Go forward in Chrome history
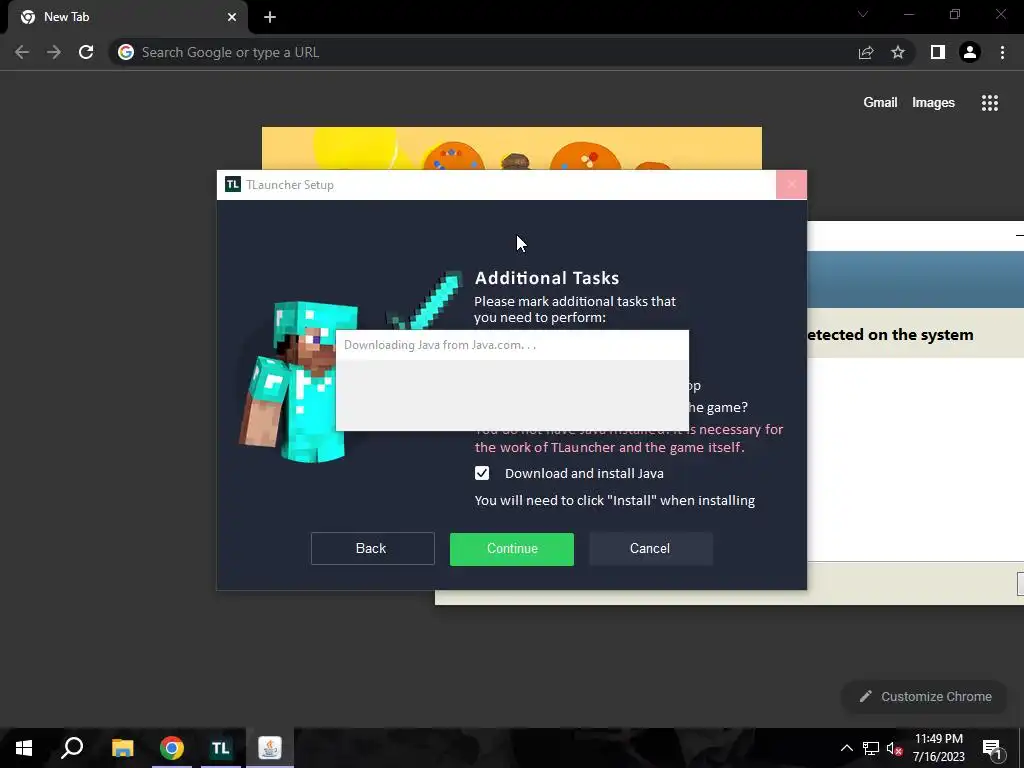Image resolution: width=1024 pixels, height=768 pixels. 54,52
